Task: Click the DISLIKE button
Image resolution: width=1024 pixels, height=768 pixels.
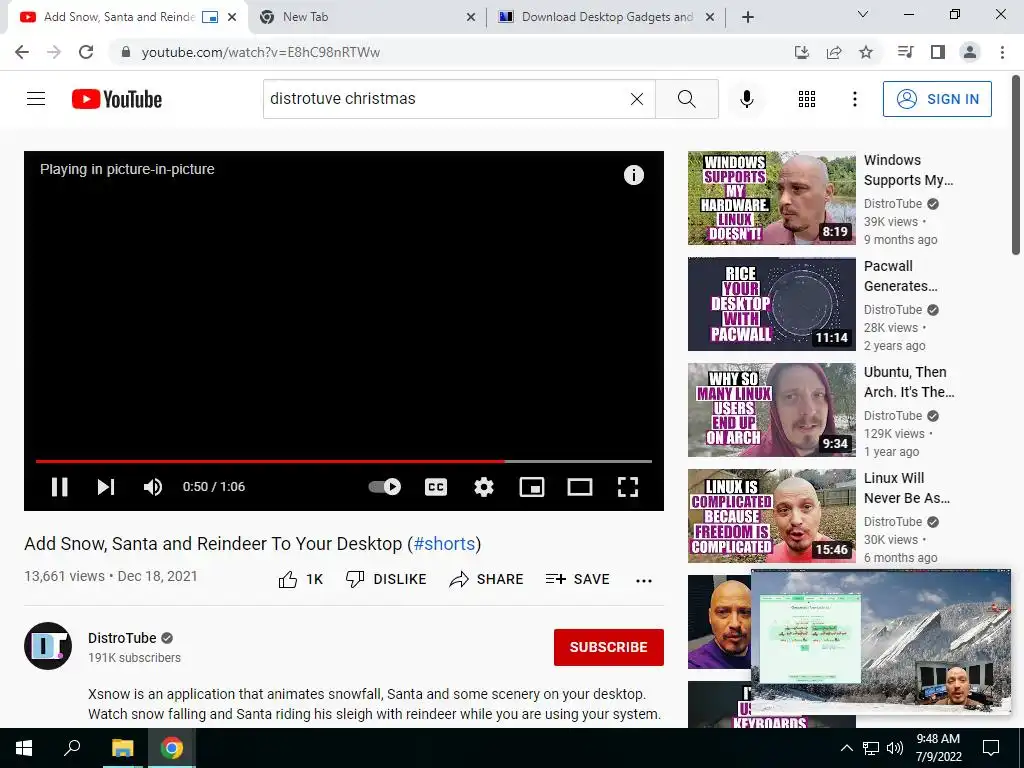Action: (386, 579)
